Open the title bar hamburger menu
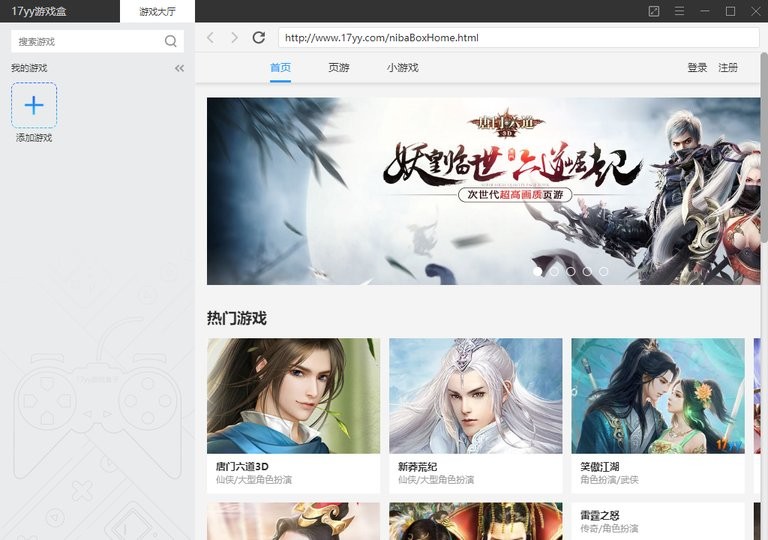 point(679,11)
